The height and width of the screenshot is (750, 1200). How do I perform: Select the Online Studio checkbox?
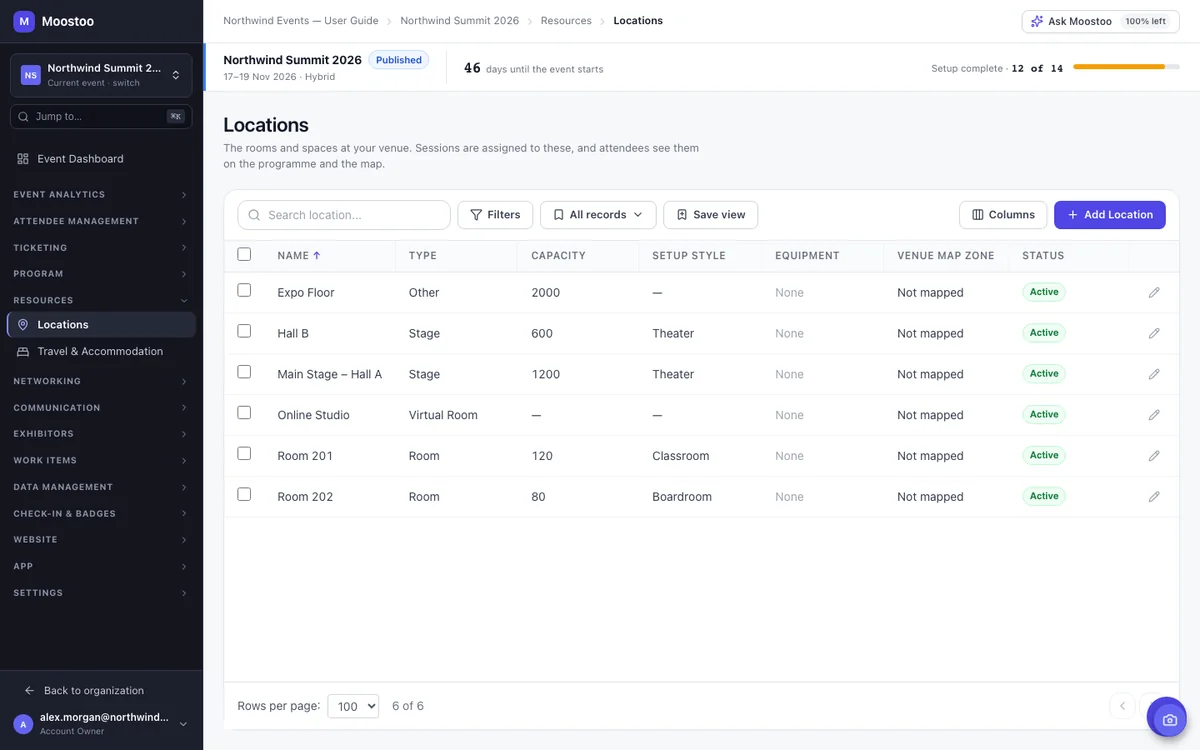244,412
